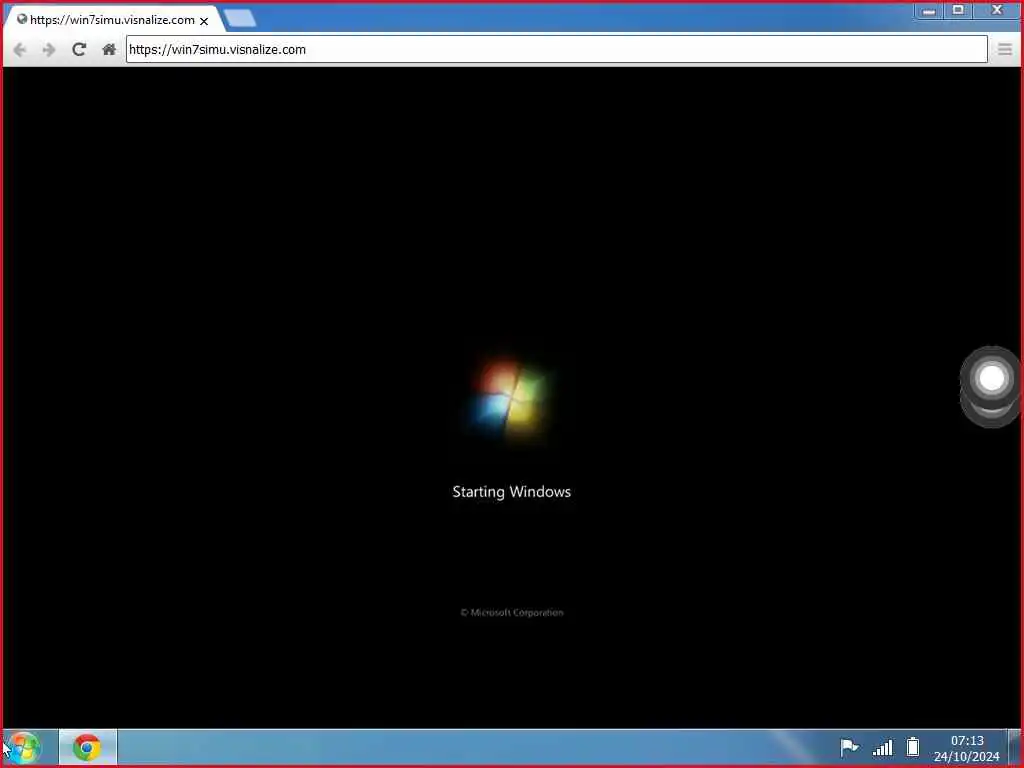Go back with the browser back arrow

20,50
